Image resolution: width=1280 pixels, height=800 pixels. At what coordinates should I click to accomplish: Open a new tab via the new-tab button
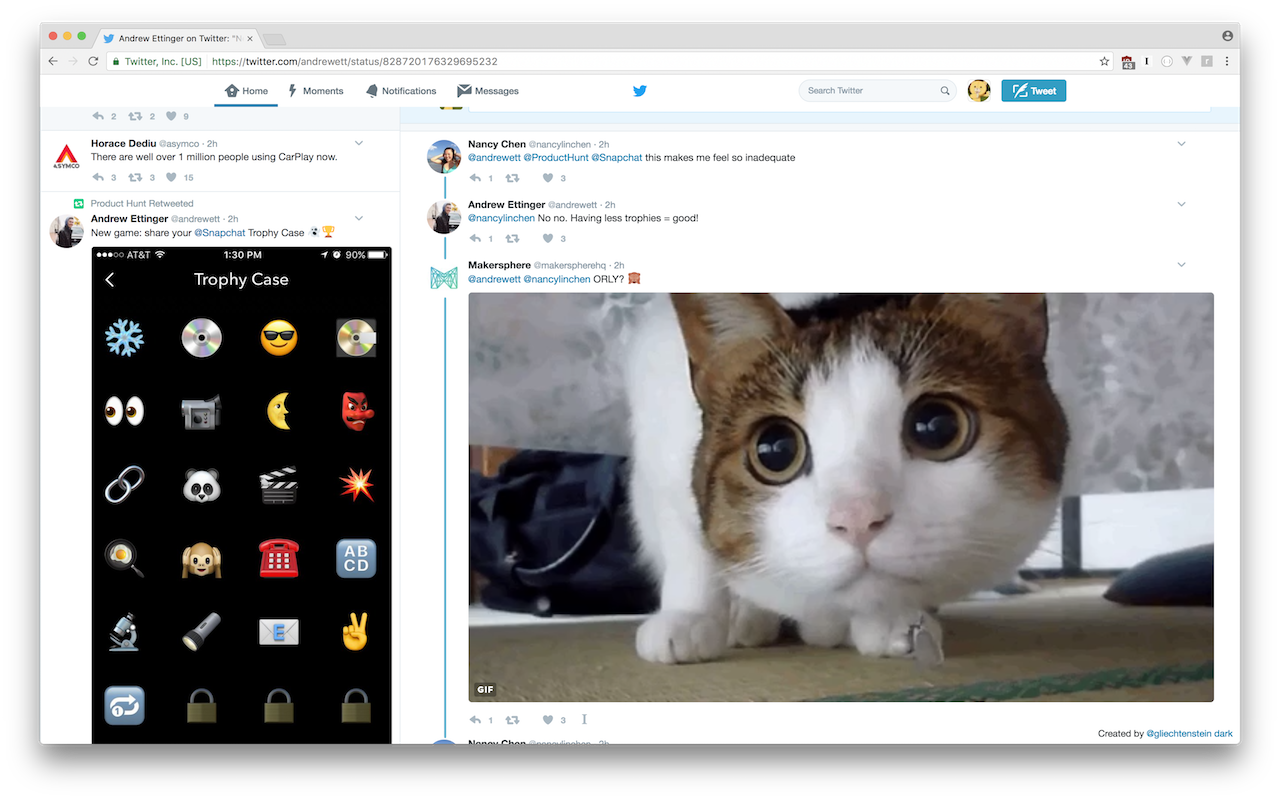point(274,39)
